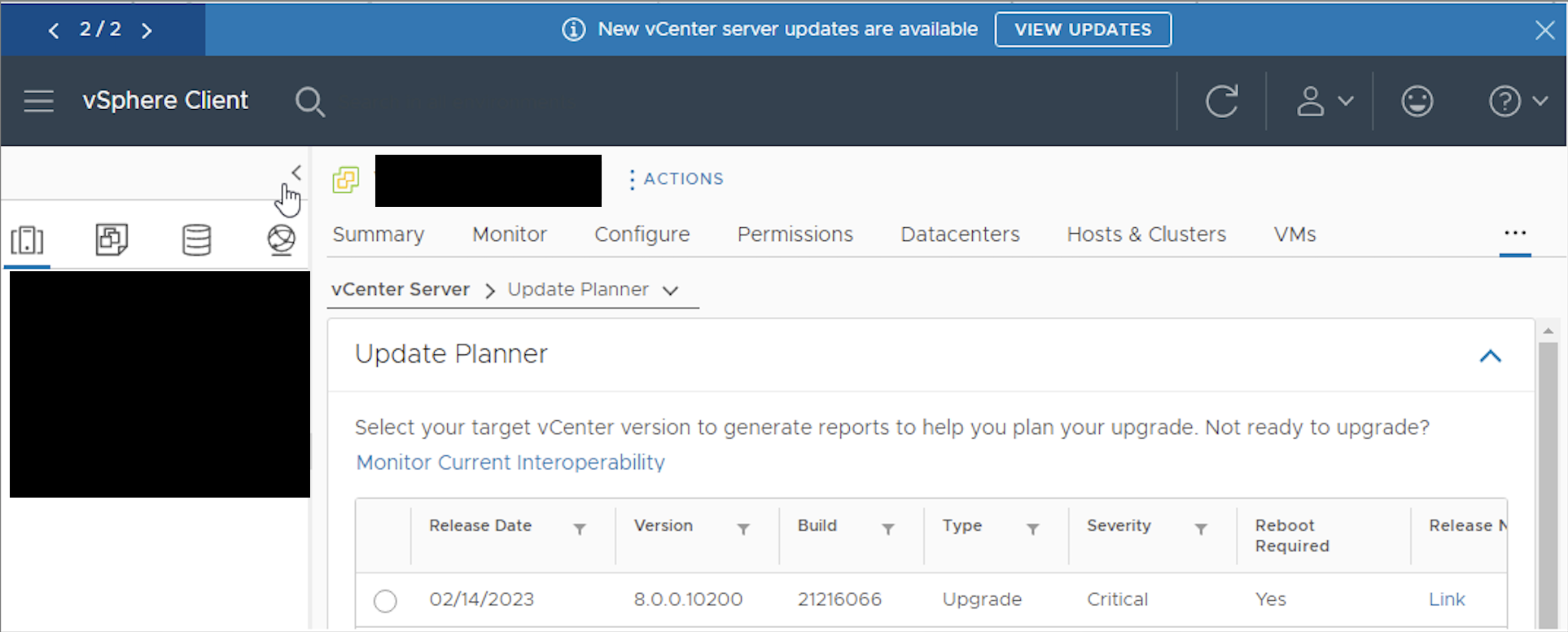Click the Type column header
1568x632 pixels.
962,526
